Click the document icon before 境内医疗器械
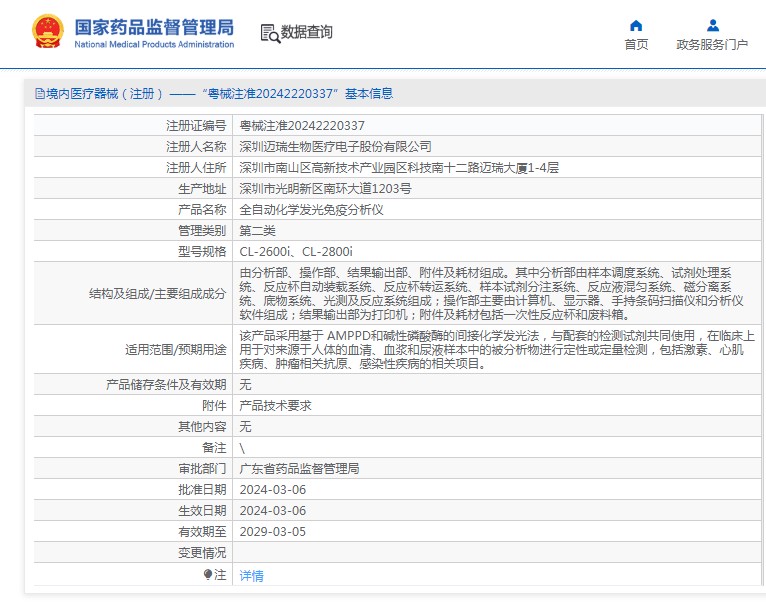The image size is (766, 604). [x=39, y=94]
